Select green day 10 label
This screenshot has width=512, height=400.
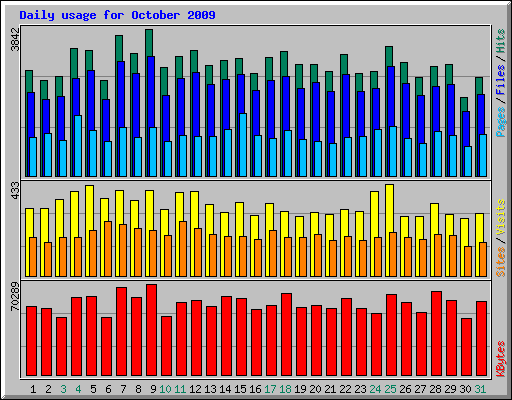coord(165,389)
